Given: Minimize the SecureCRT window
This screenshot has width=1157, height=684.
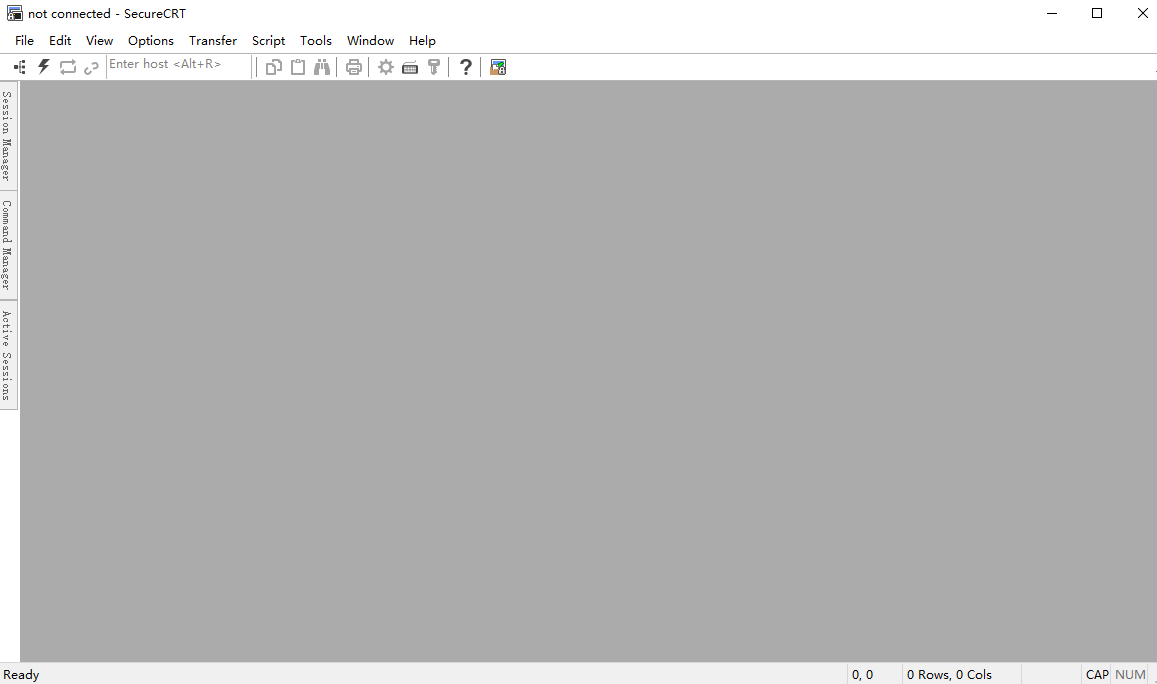Looking at the screenshot, I should tap(1052, 13).
